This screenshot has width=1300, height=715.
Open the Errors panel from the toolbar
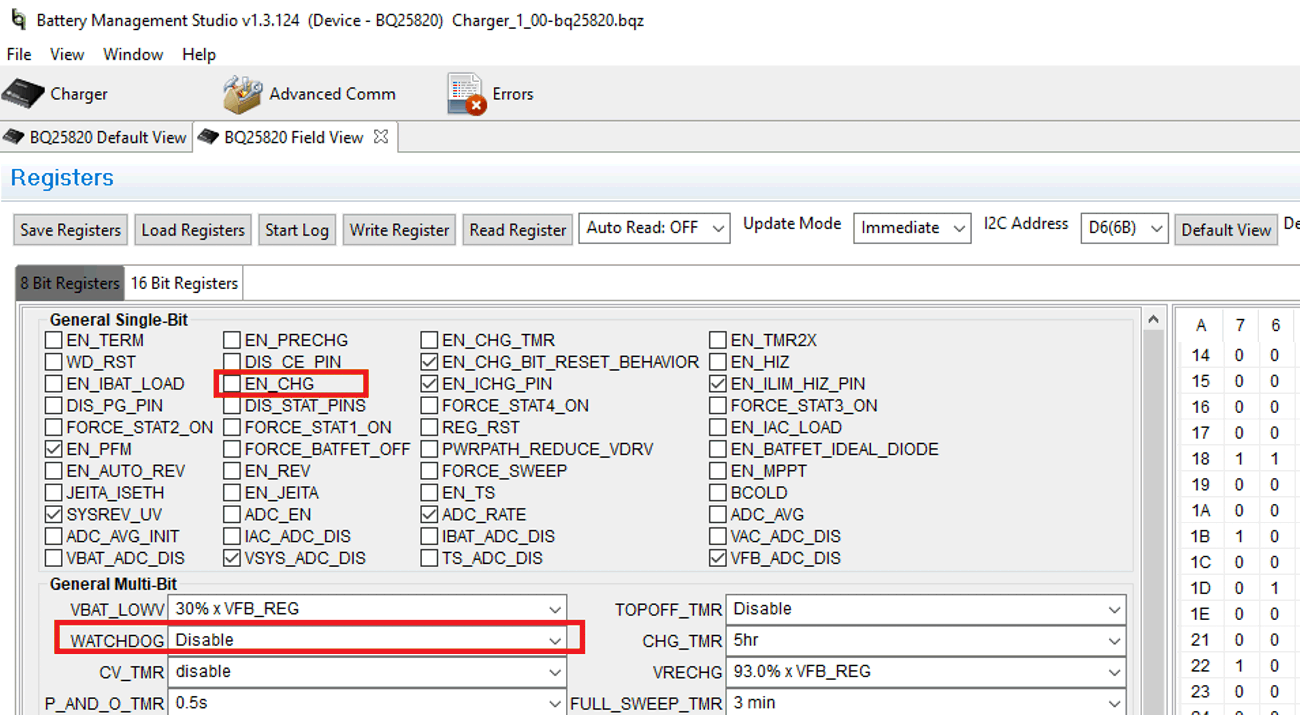click(x=463, y=92)
